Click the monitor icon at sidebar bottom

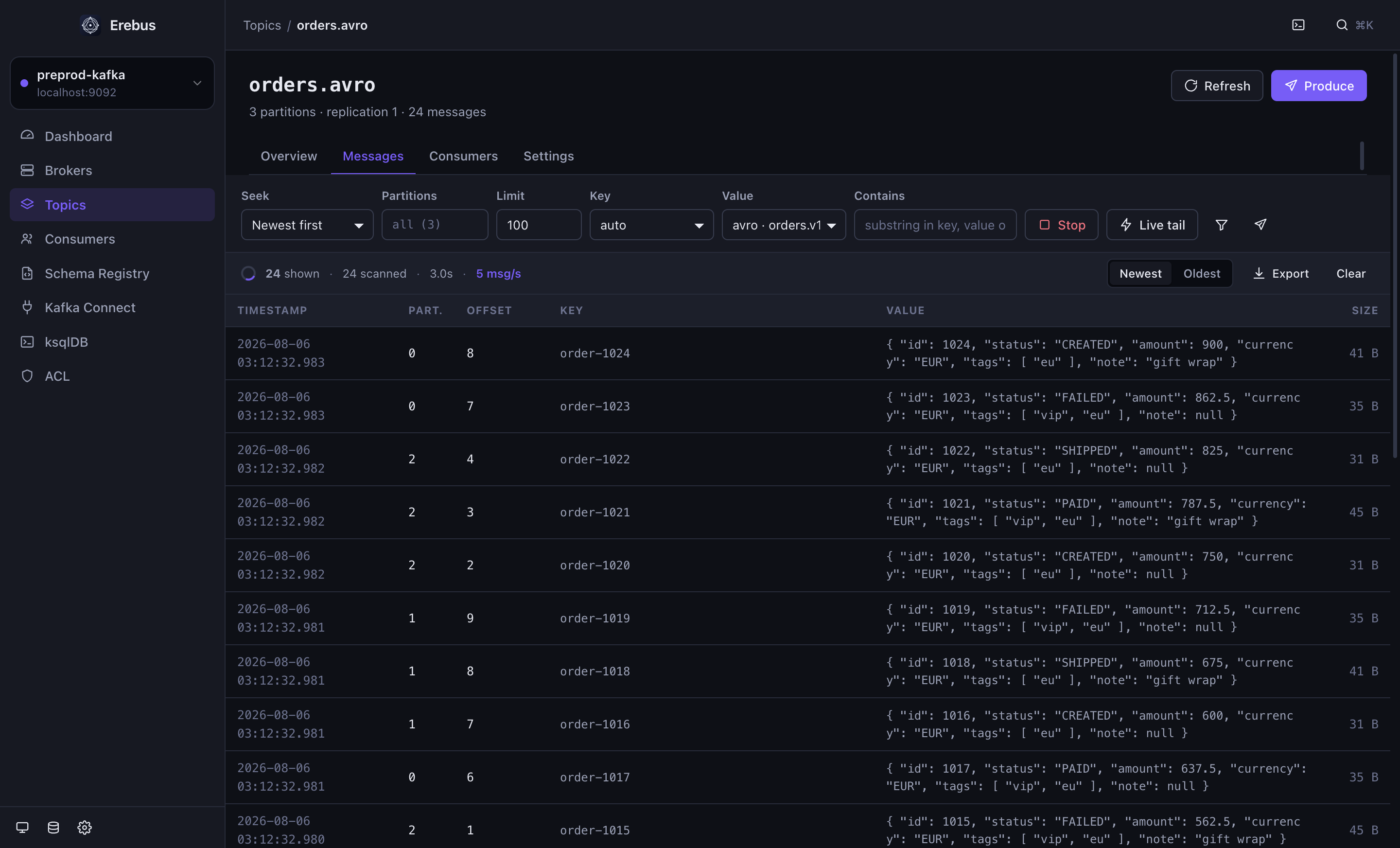point(22,827)
